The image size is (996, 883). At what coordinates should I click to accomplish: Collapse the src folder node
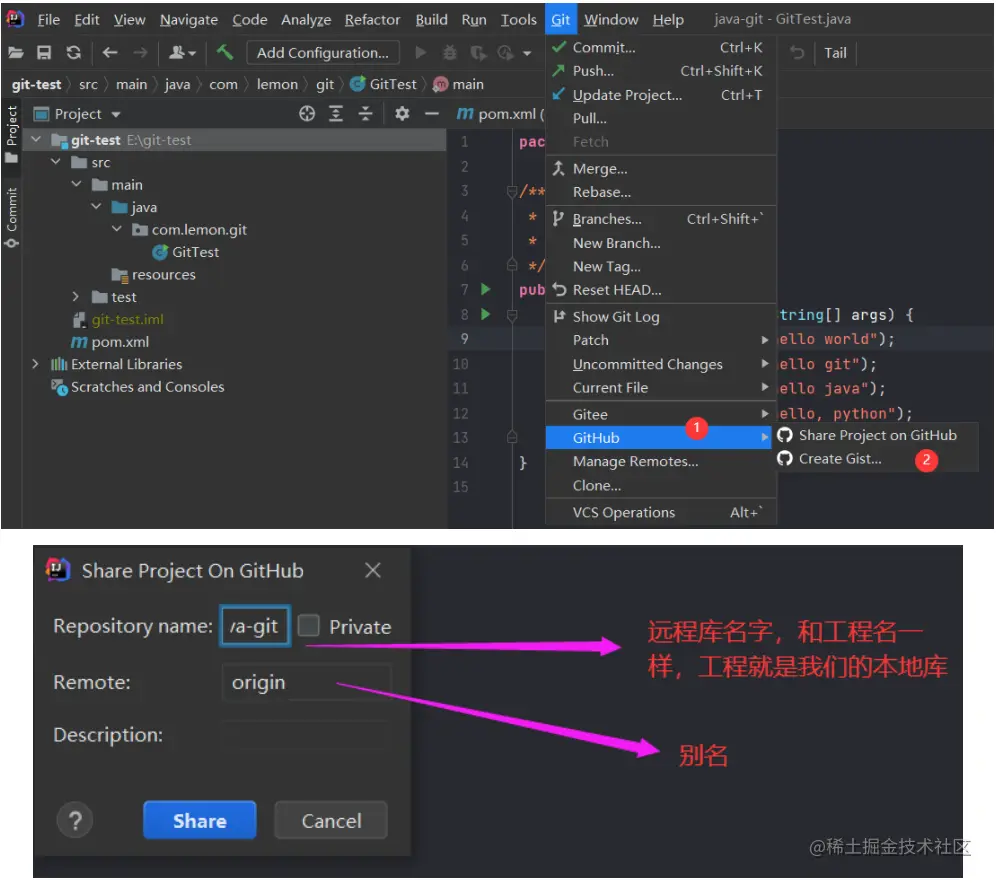[x=56, y=162]
